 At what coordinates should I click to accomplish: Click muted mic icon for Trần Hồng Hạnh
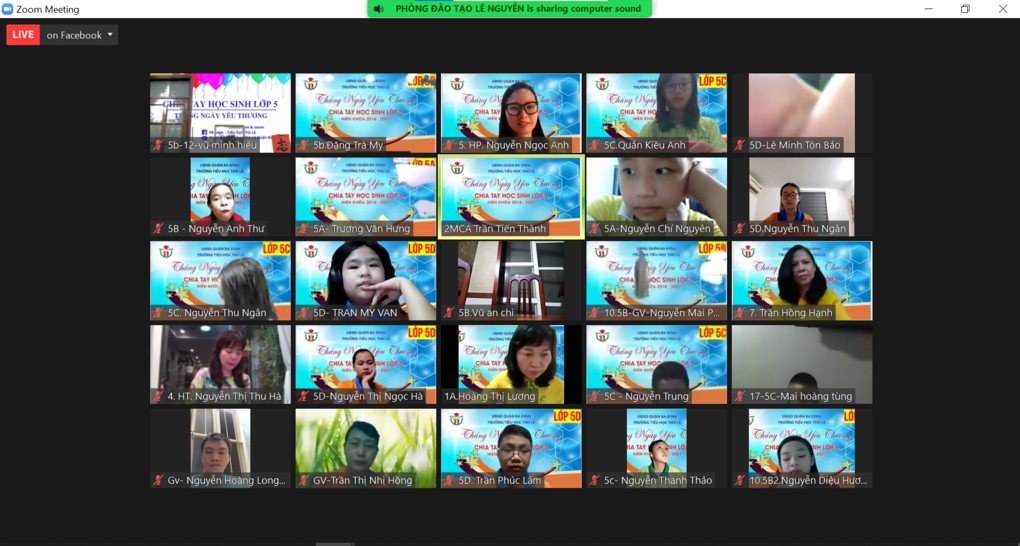tap(739, 313)
